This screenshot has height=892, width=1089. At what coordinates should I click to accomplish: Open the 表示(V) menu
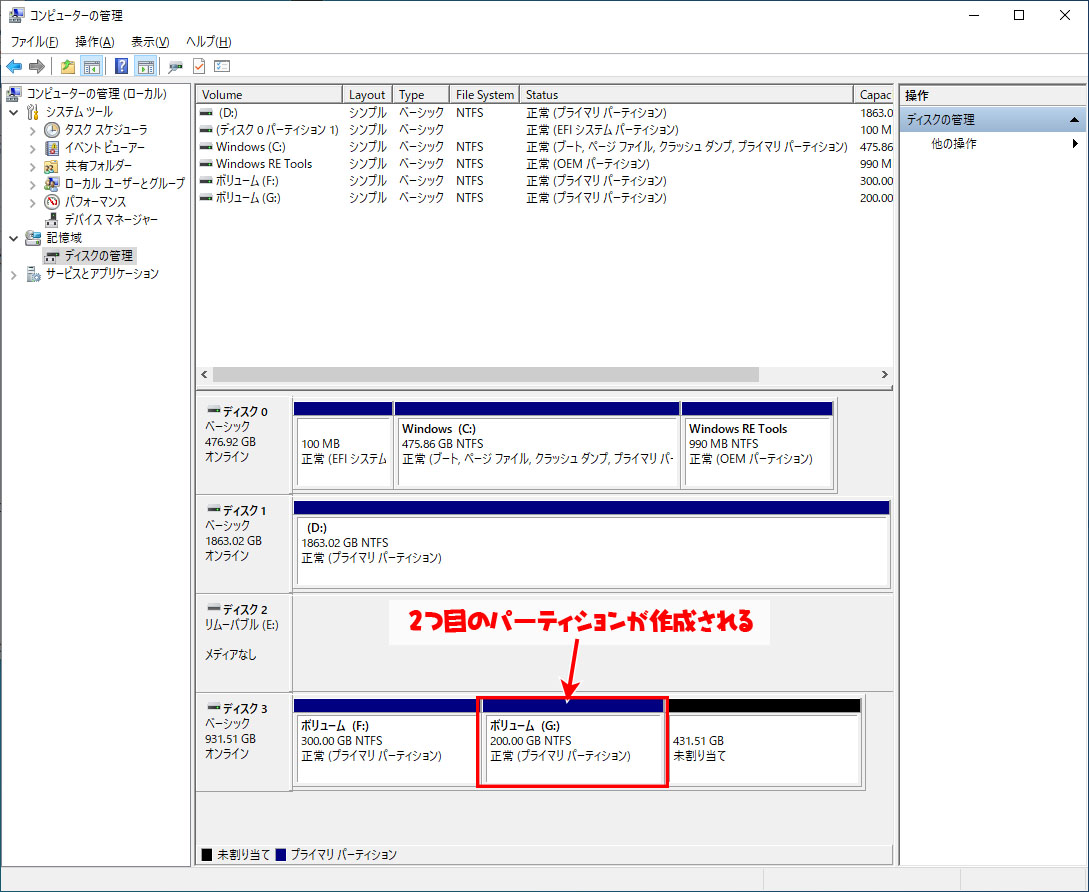click(x=150, y=42)
